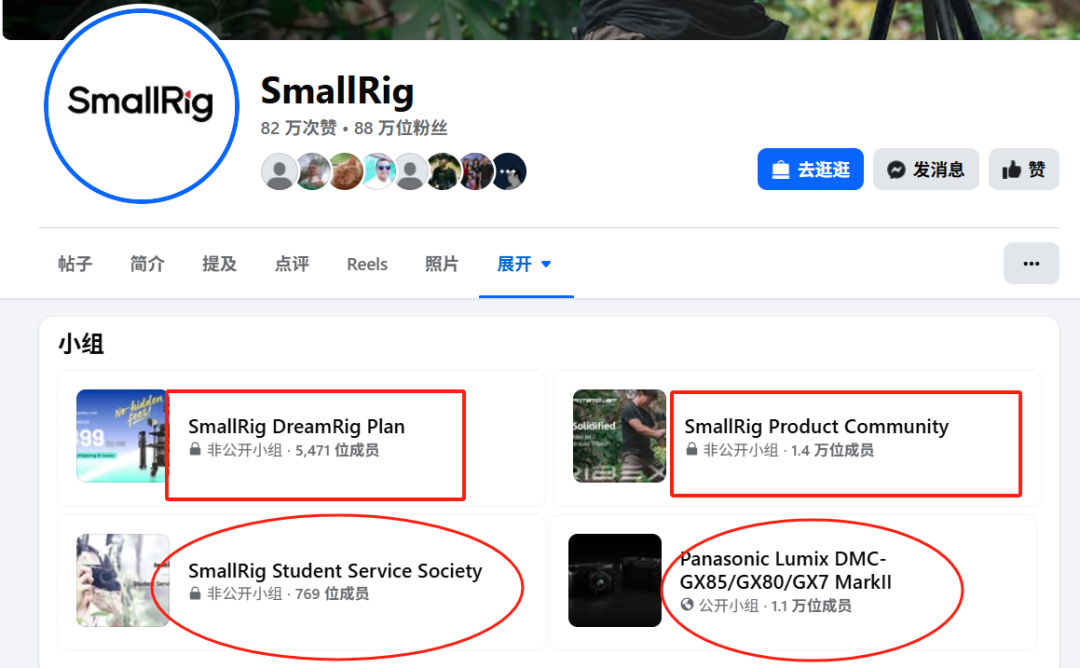Click the SmallRig profile picture

pos(141,105)
